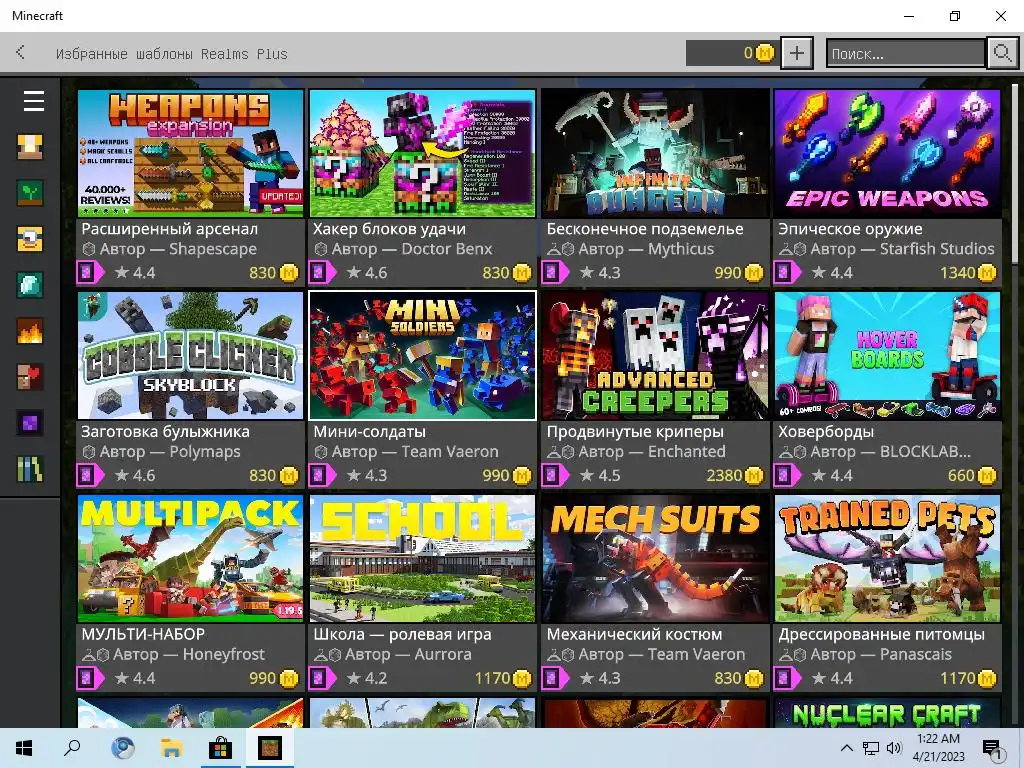Viewport: 1024px width, 768px height.
Task: Open Mini Soldiers thumbnail
Action: click(423, 355)
